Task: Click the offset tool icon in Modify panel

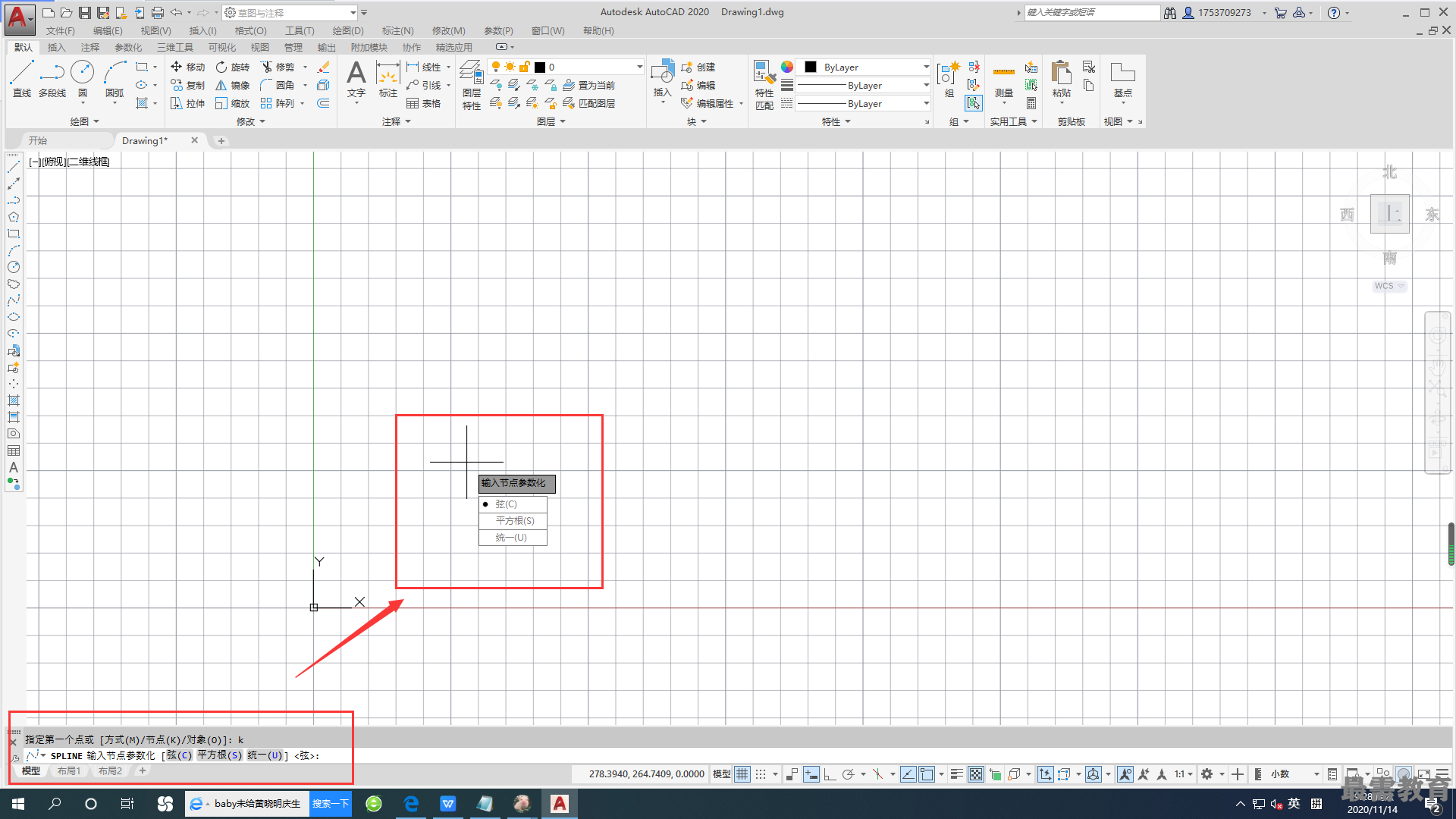Action: pos(324,103)
